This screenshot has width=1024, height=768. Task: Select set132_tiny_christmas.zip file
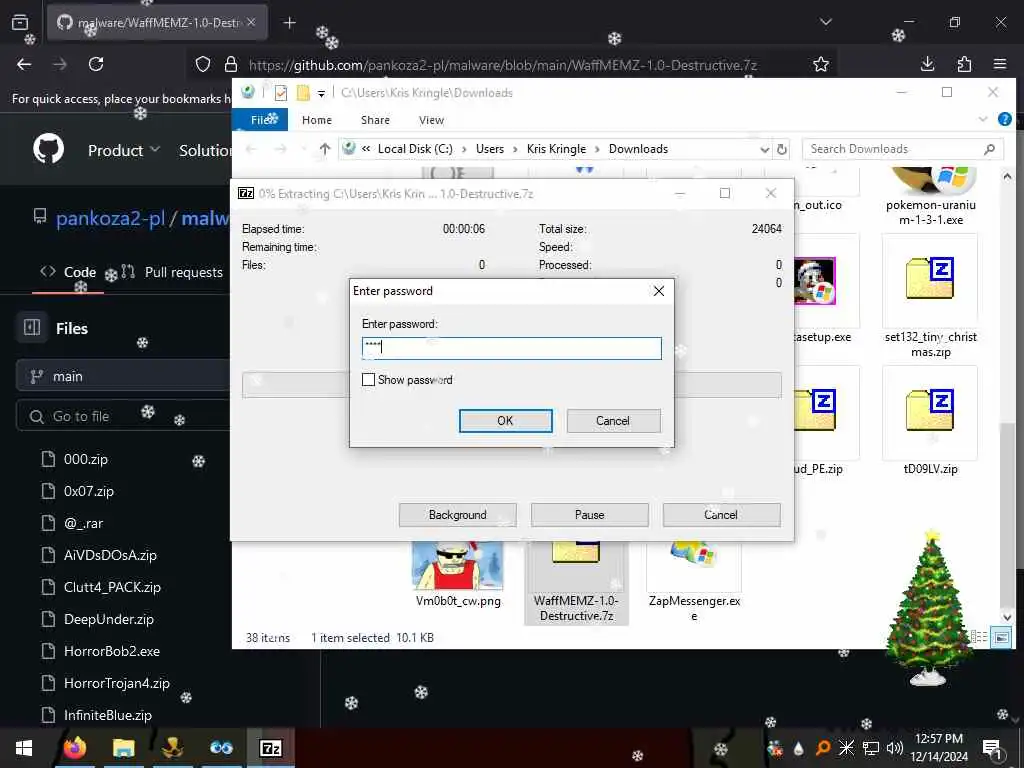931,297
